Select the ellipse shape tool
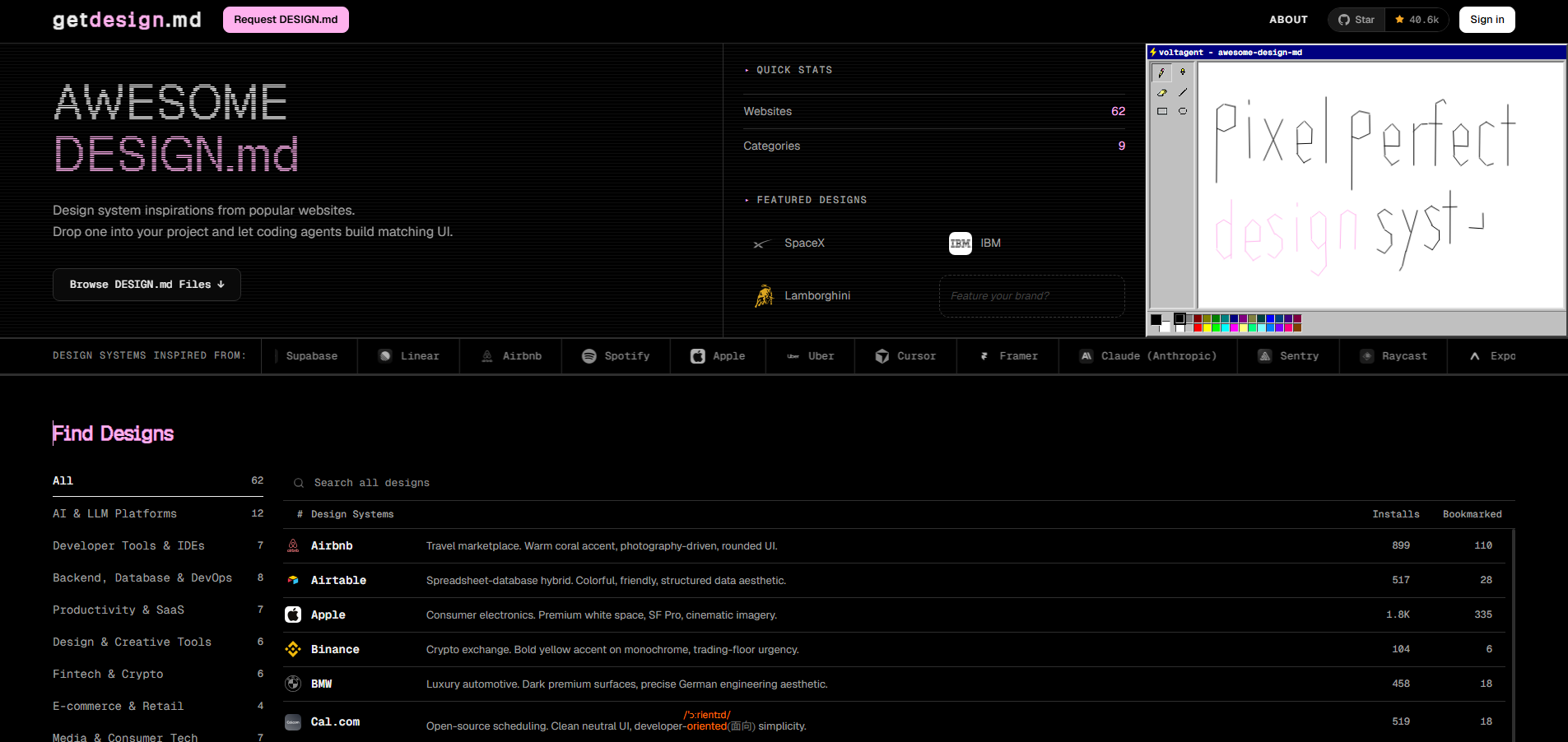Viewport: 1568px width, 742px height. (x=1183, y=111)
